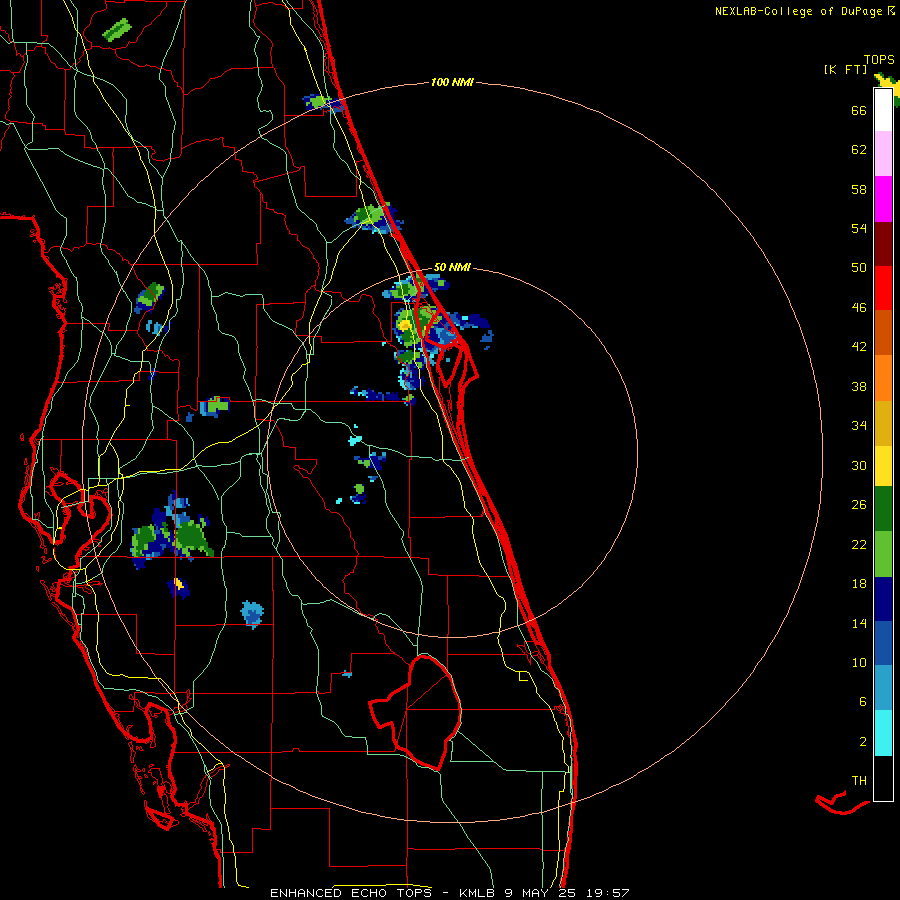
Task: Click the "TH" threshold label
Action: tap(859, 781)
